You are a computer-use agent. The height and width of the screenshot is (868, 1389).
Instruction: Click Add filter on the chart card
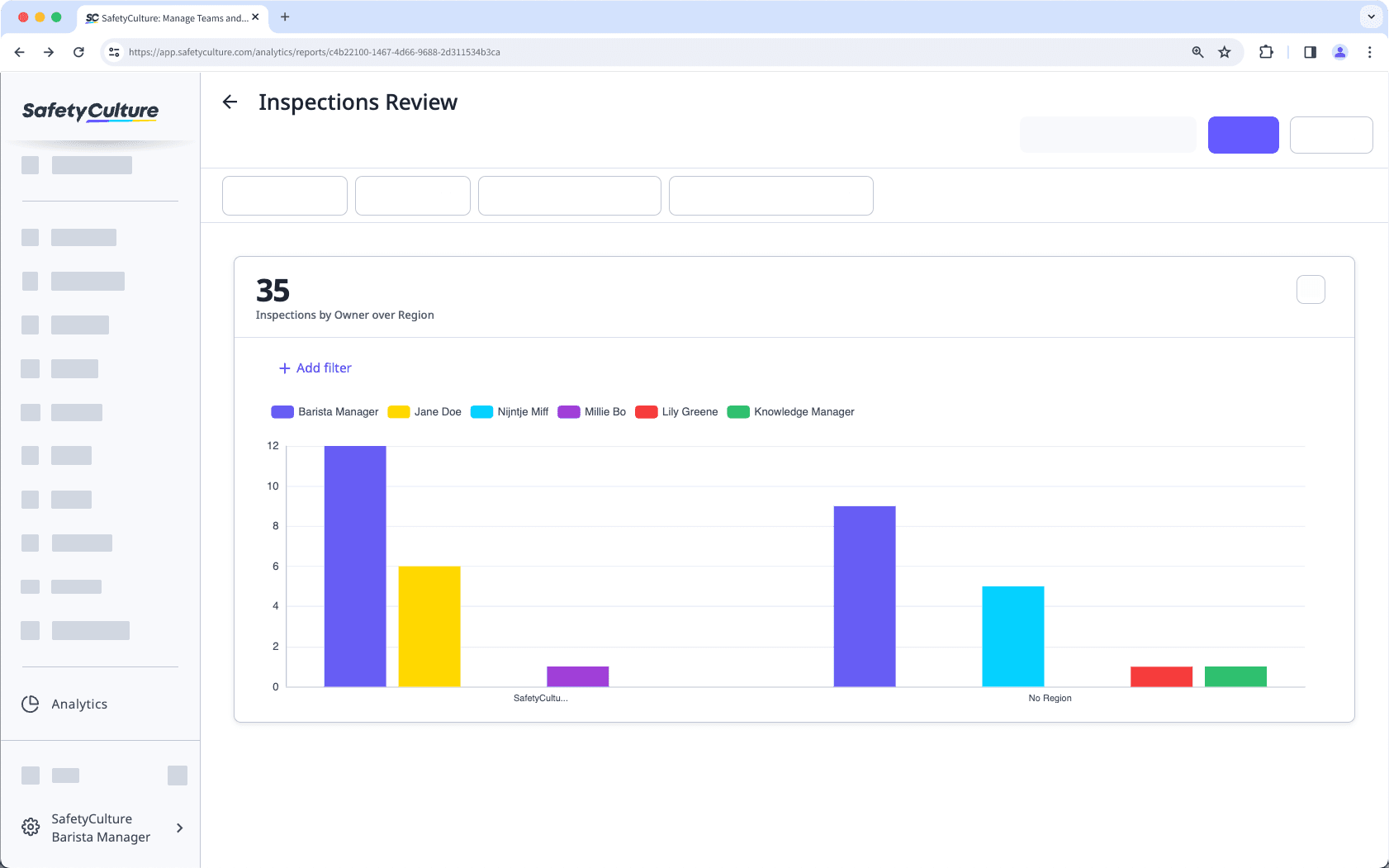click(x=315, y=368)
